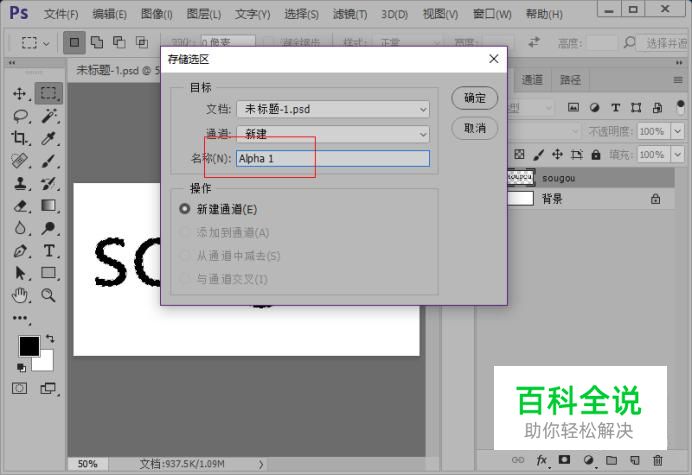
Task: Expand the collapsed right panel dock
Action: [679, 63]
